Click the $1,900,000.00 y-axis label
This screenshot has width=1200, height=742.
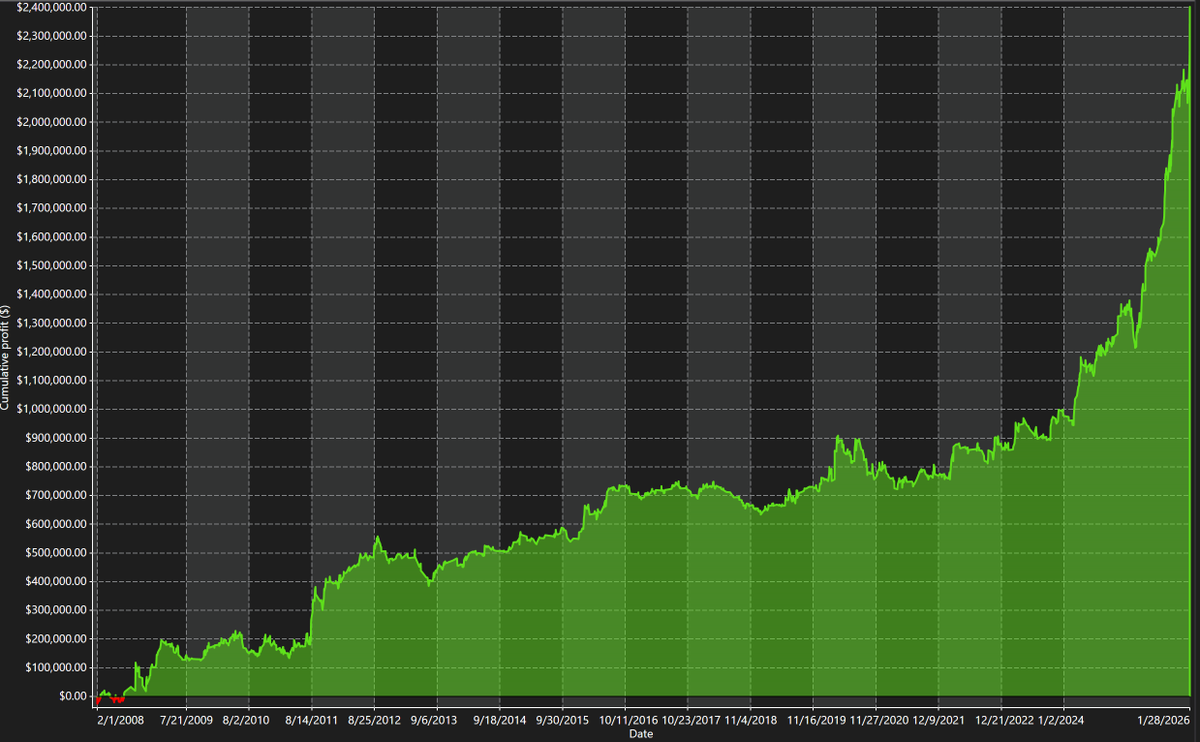click(x=49, y=151)
